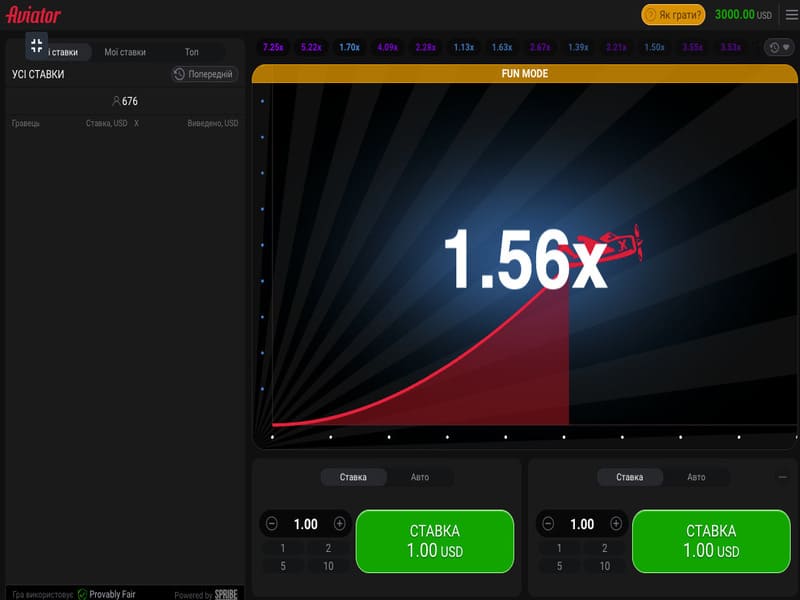The width and height of the screenshot is (800, 600).
Task: Click the Aviator logo
Action: 34,15
